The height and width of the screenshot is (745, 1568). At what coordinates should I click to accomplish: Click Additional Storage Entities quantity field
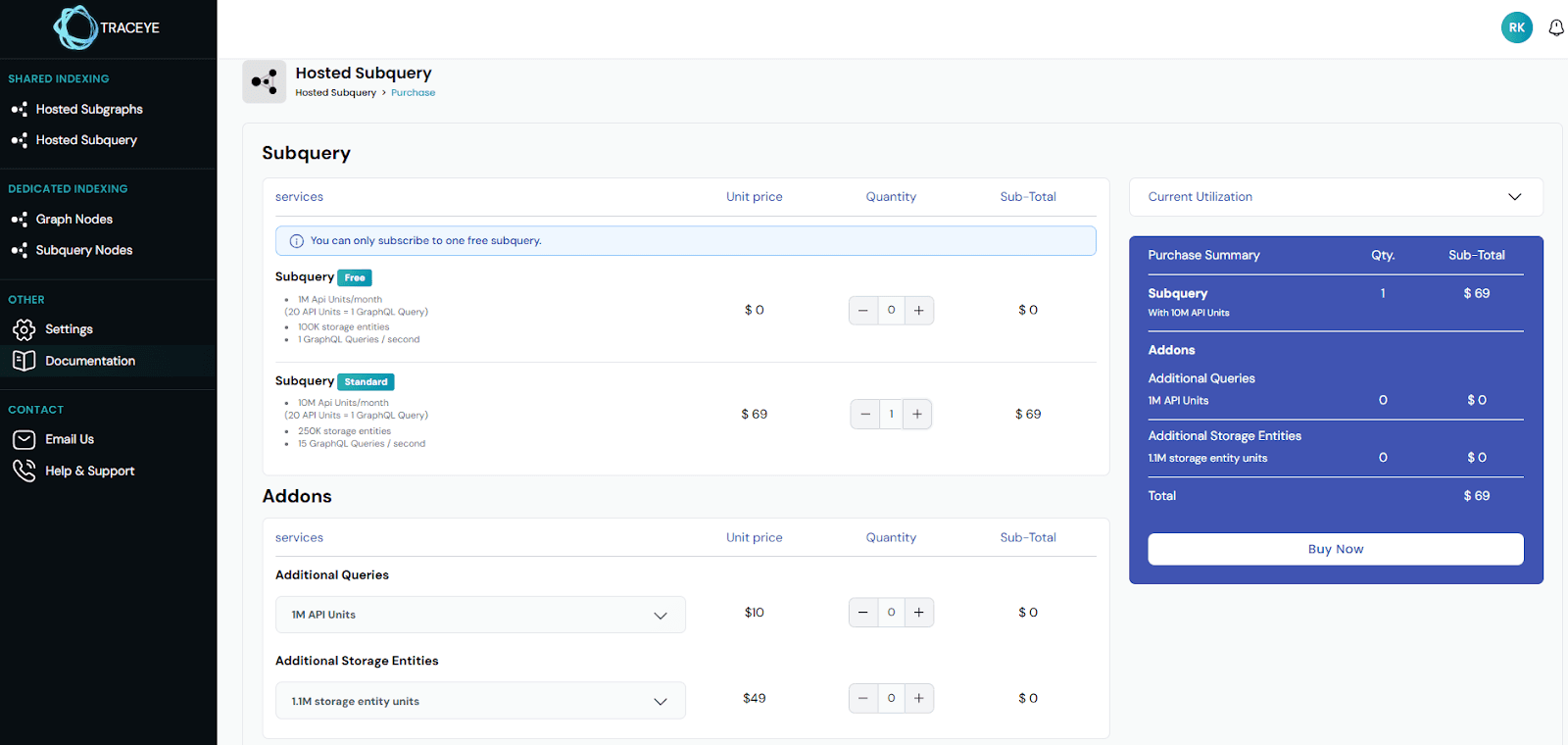891,699
